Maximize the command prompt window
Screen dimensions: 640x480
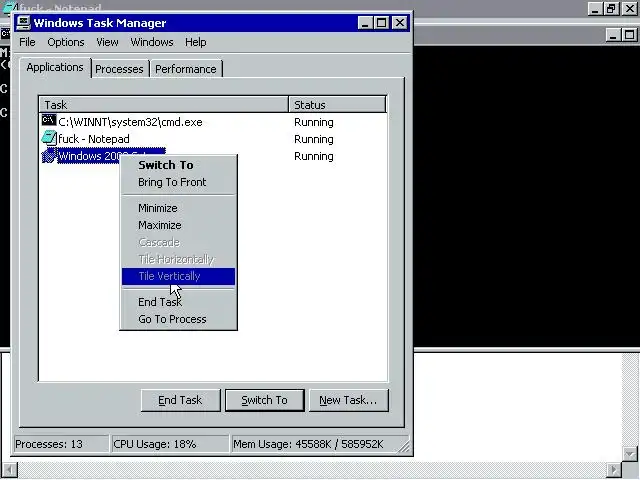[x=629, y=35]
